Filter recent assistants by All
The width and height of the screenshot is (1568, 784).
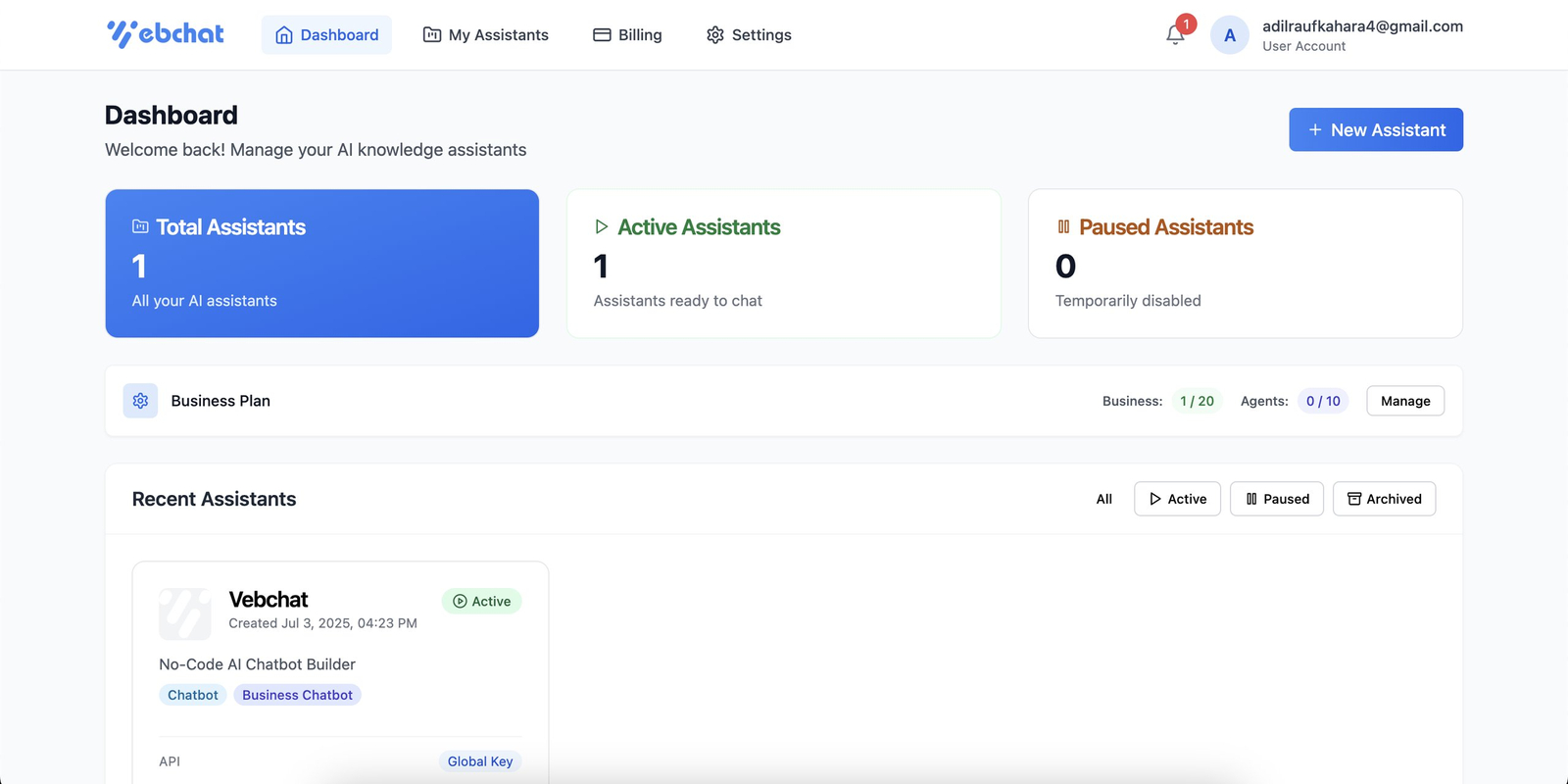click(x=1103, y=499)
